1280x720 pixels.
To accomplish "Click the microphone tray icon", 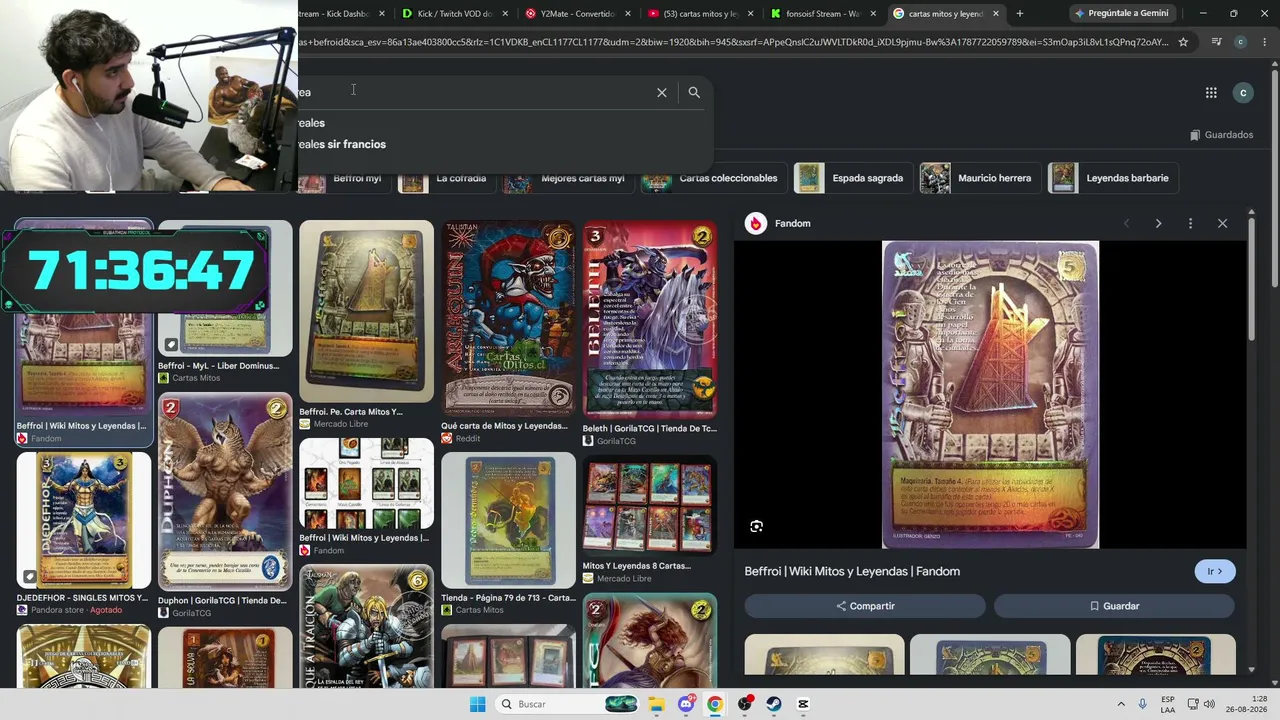I will 1143,704.
